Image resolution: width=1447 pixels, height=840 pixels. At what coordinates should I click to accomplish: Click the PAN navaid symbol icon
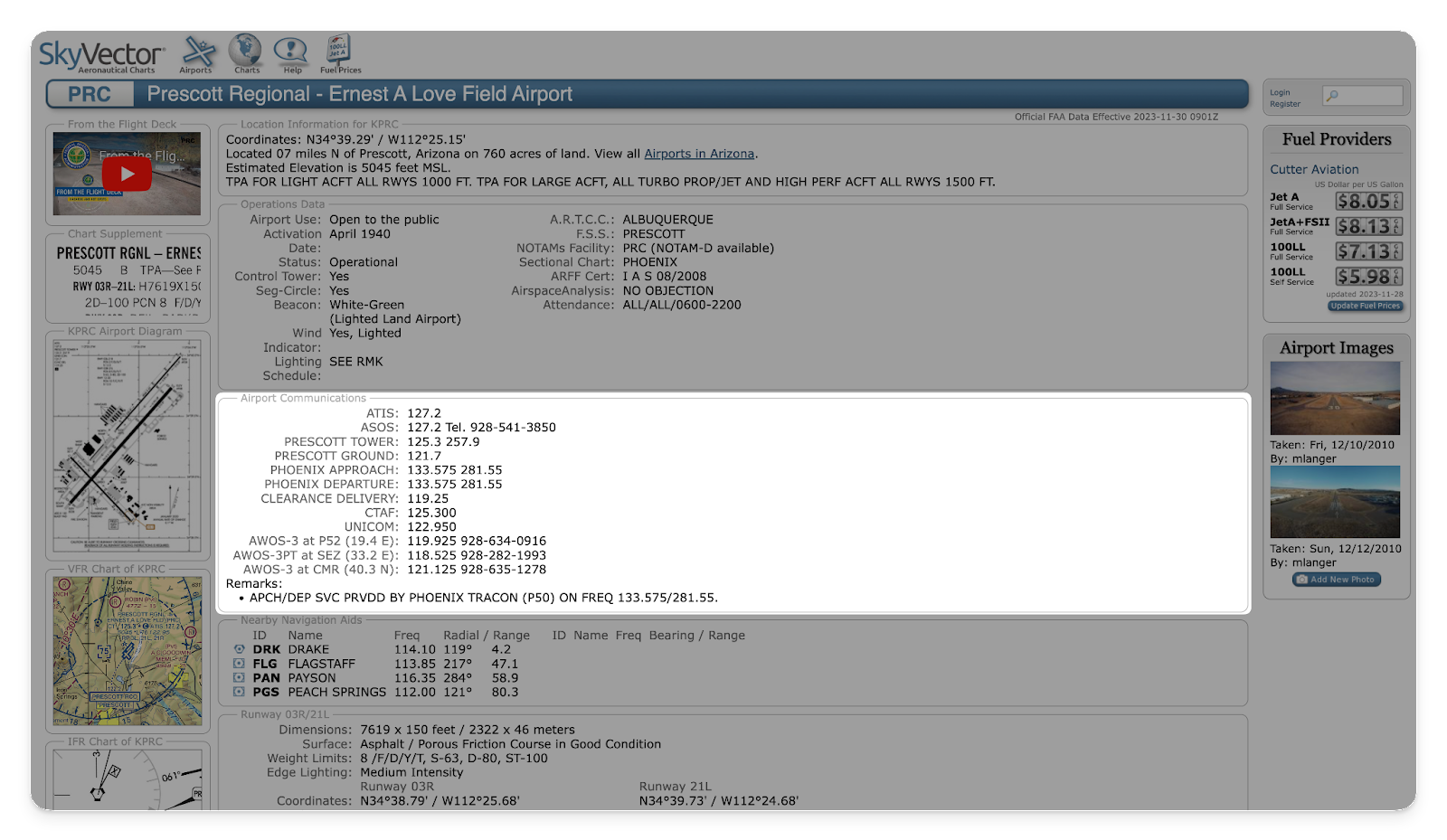pyautogui.click(x=239, y=677)
